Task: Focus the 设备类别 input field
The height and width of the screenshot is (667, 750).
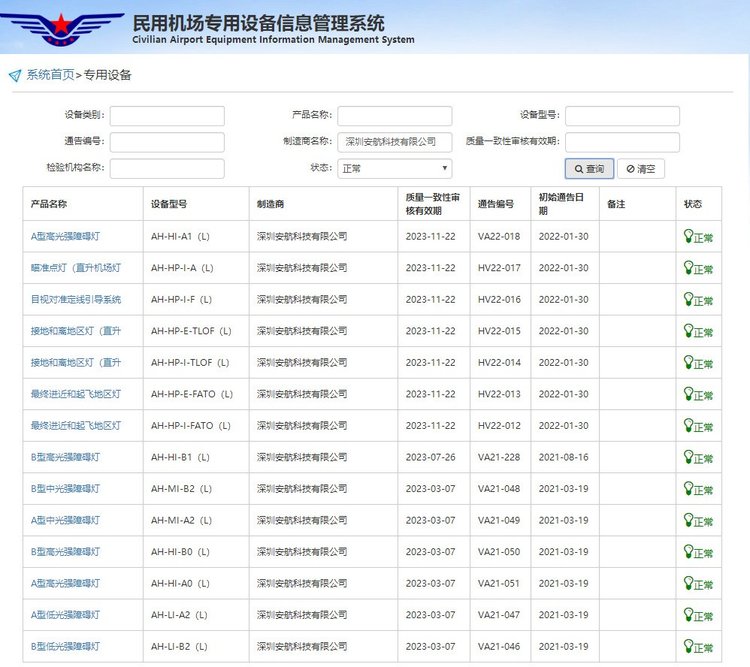Action: tap(167, 116)
